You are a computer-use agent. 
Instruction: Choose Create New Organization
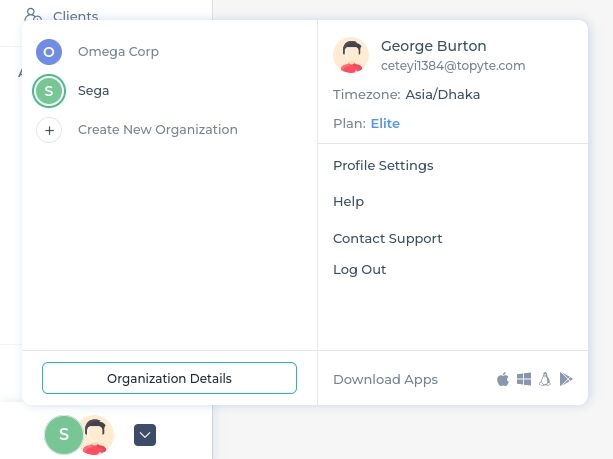tap(158, 130)
